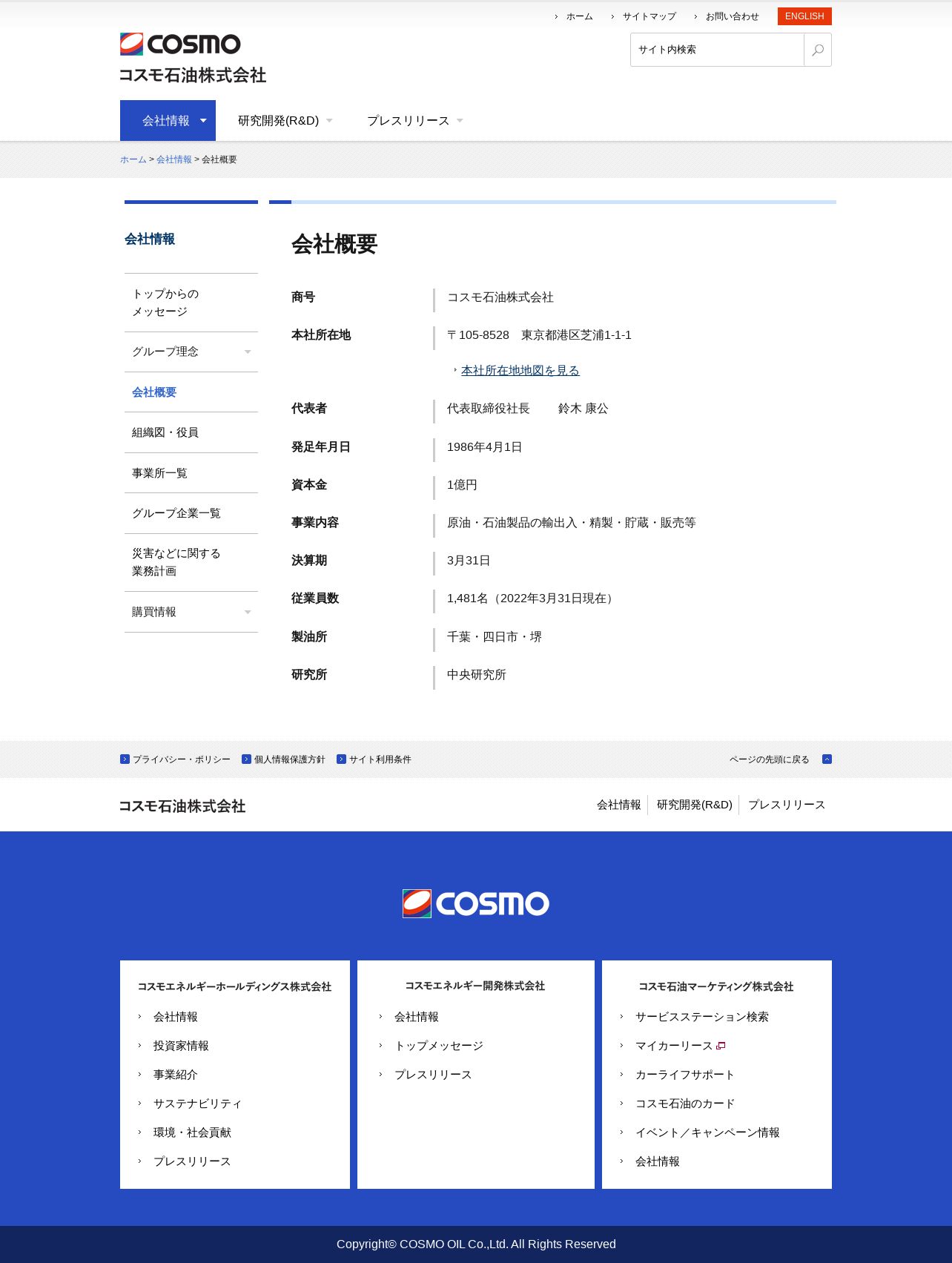Open the 研究開発(R&D) navigation dropdown
Image resolution: width=952 pixels, height=1263 pixels.
click(x=285, y=120)
